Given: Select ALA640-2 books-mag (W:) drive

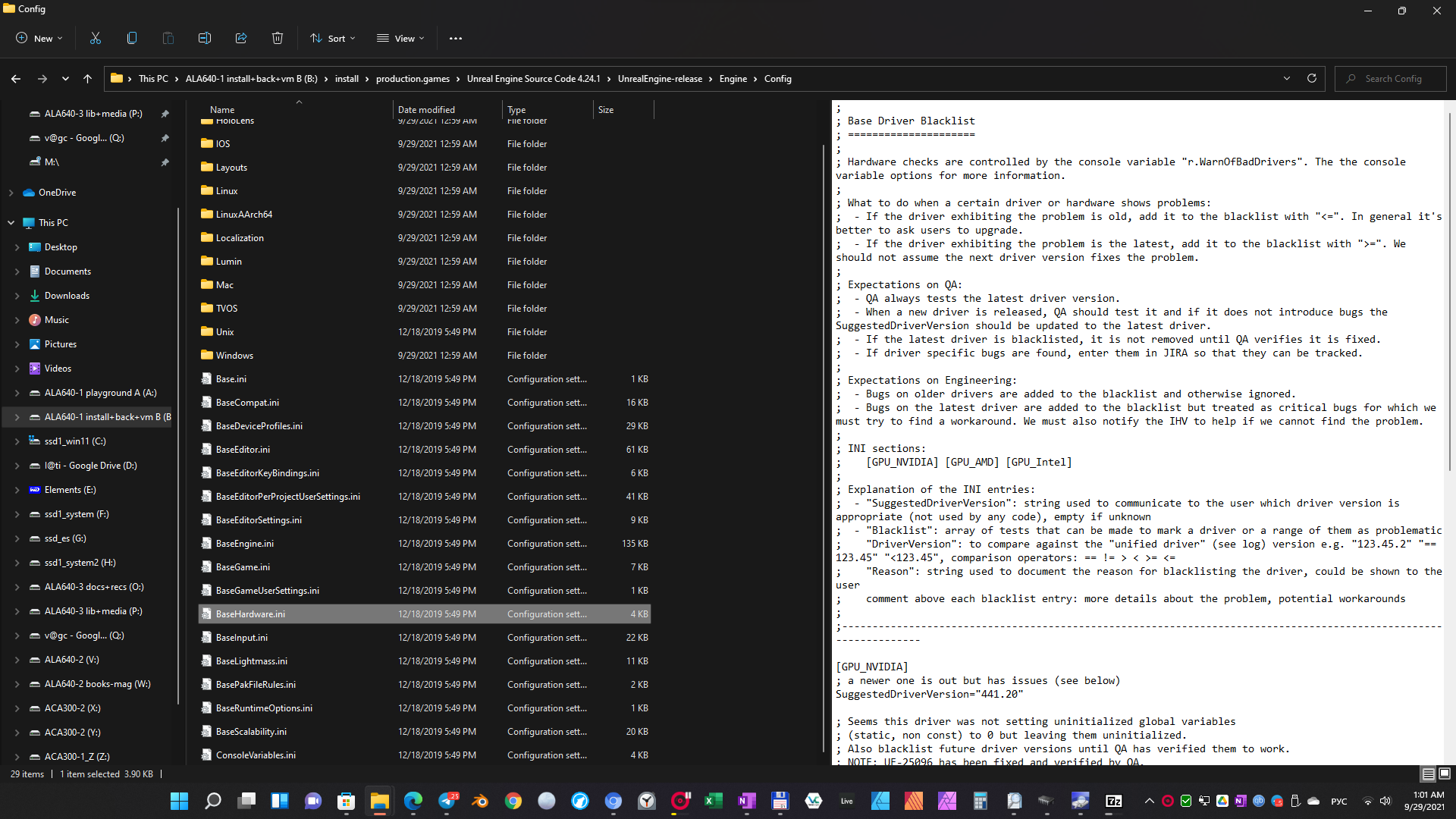Looking at the screenshot, I should tap(97, 684).
